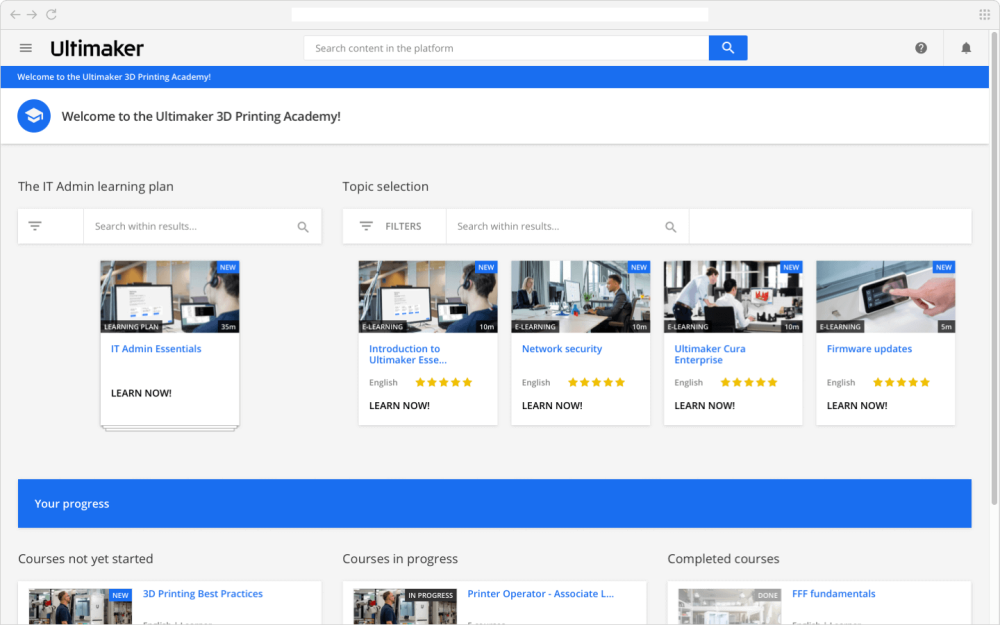Open filter icon in IT Admin learning plan
Image resolution: width=1000 pixels, height=625 pixels.
click(x=35, y=226)
